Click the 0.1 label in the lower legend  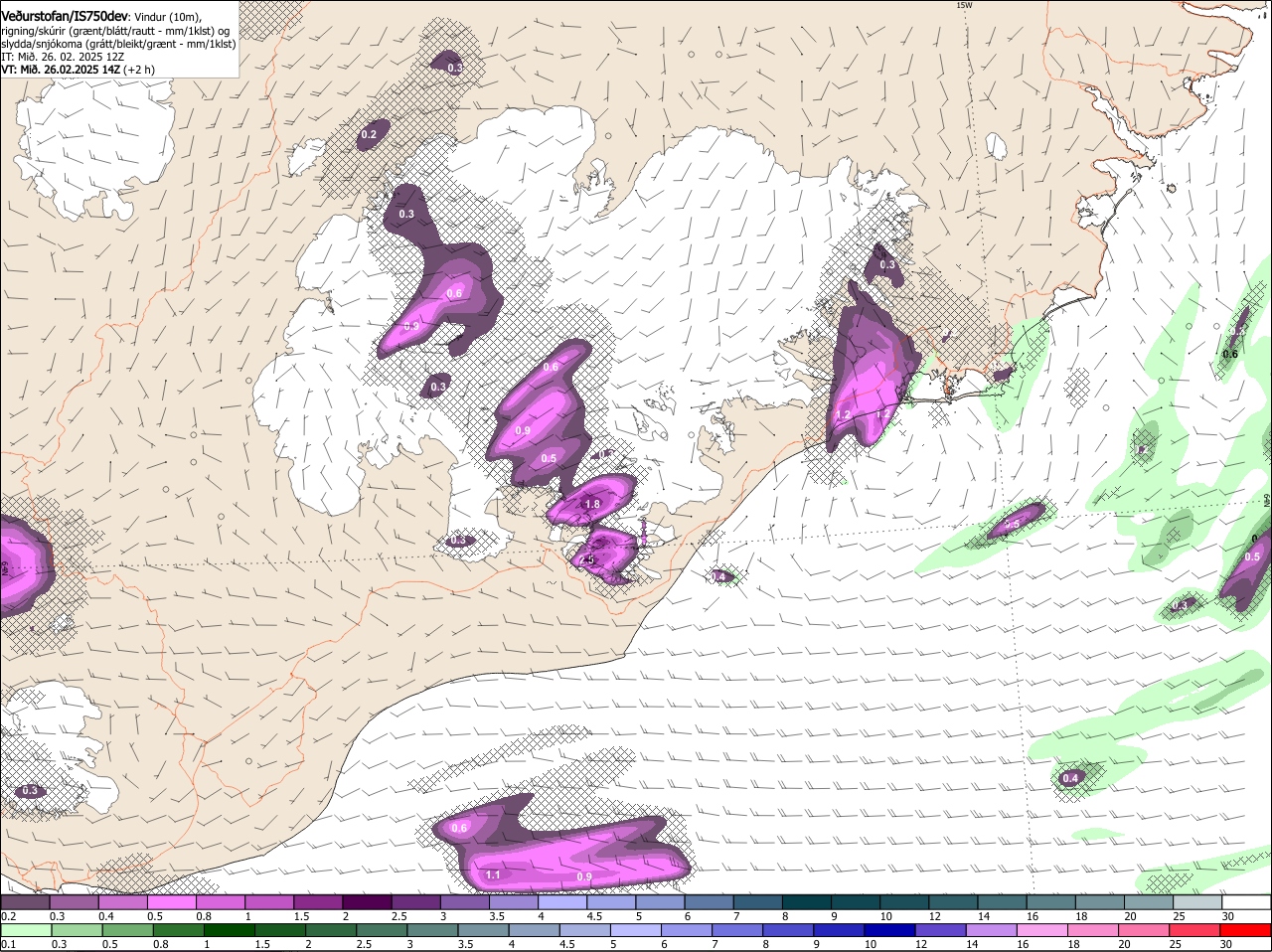[x=8, y=944]
